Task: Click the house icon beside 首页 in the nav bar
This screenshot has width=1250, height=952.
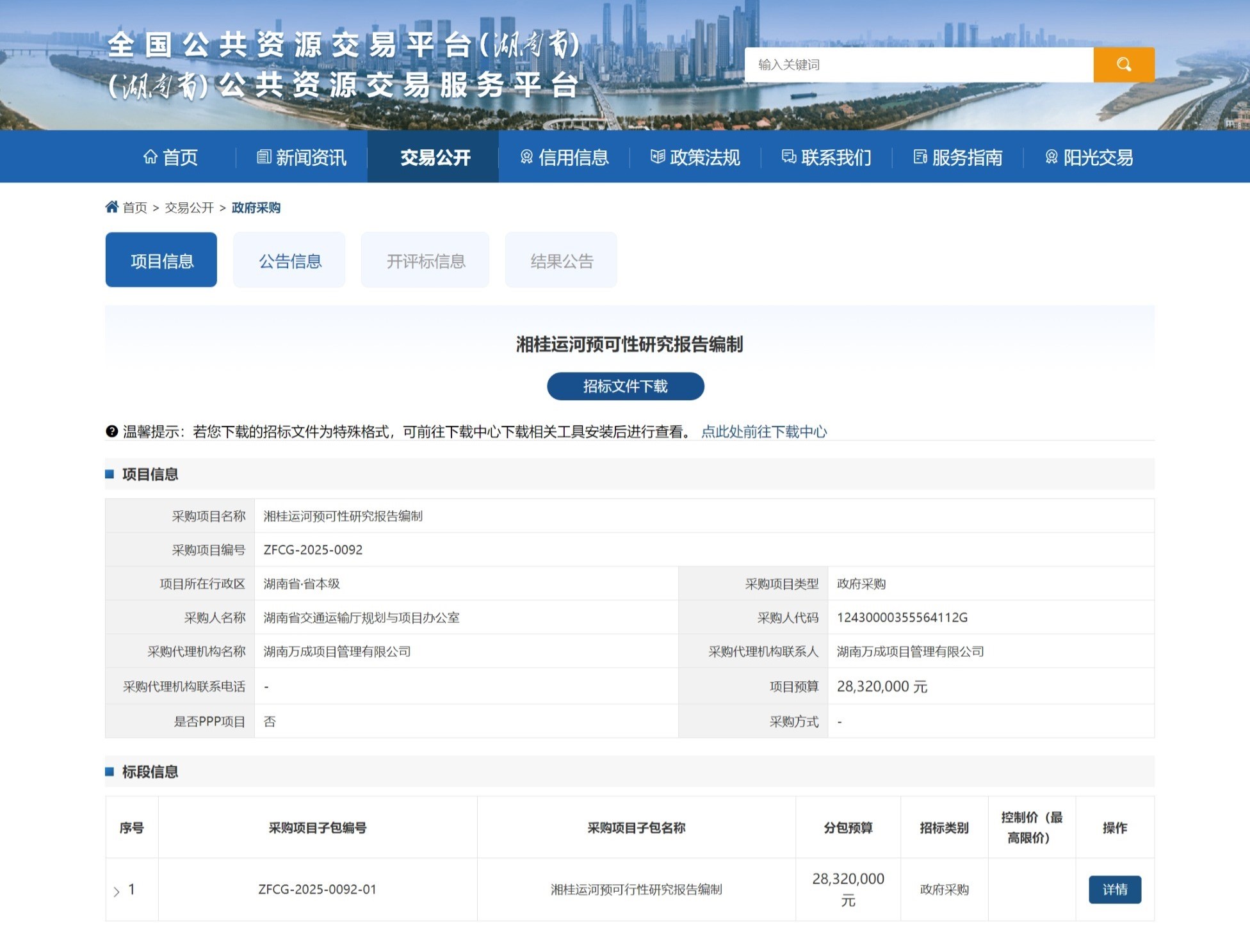Action: (150, 157)
